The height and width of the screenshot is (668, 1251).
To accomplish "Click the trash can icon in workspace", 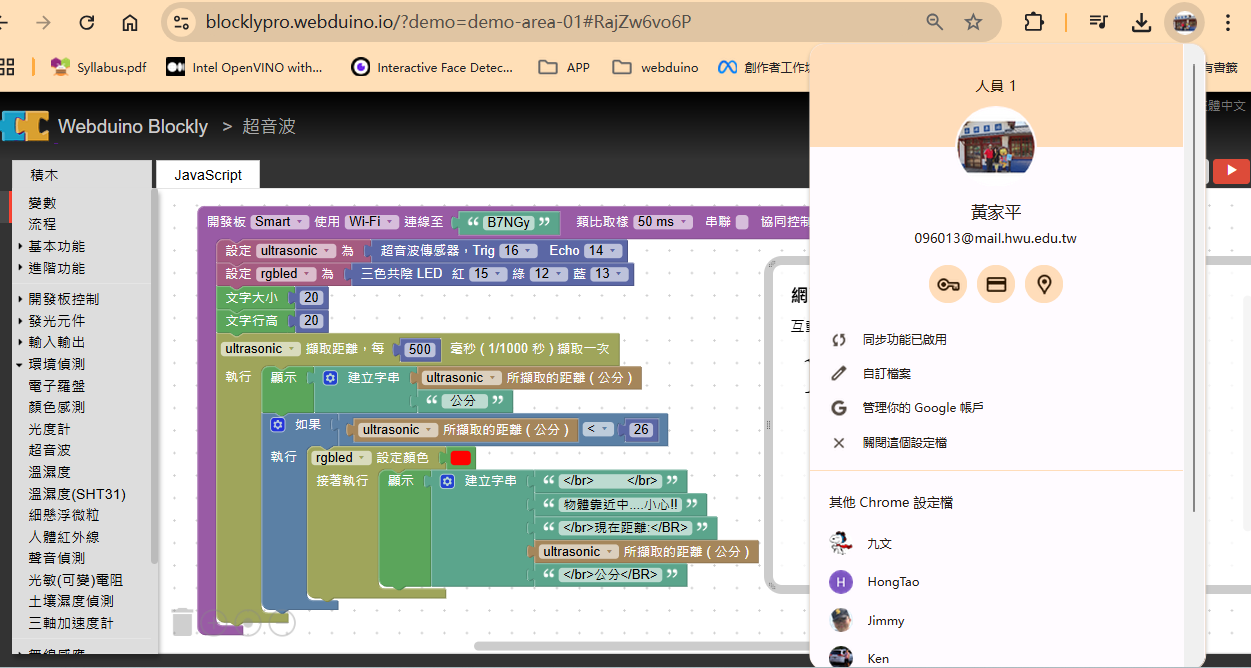I will [182, 621].
